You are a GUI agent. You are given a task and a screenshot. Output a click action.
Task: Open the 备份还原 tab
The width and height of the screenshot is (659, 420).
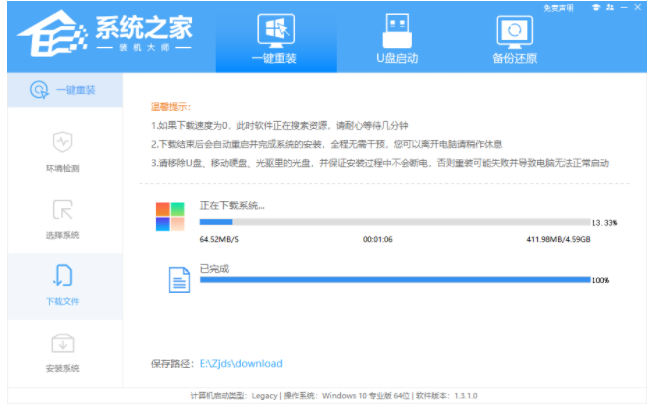pyautogui.click(x=513, y=38)
